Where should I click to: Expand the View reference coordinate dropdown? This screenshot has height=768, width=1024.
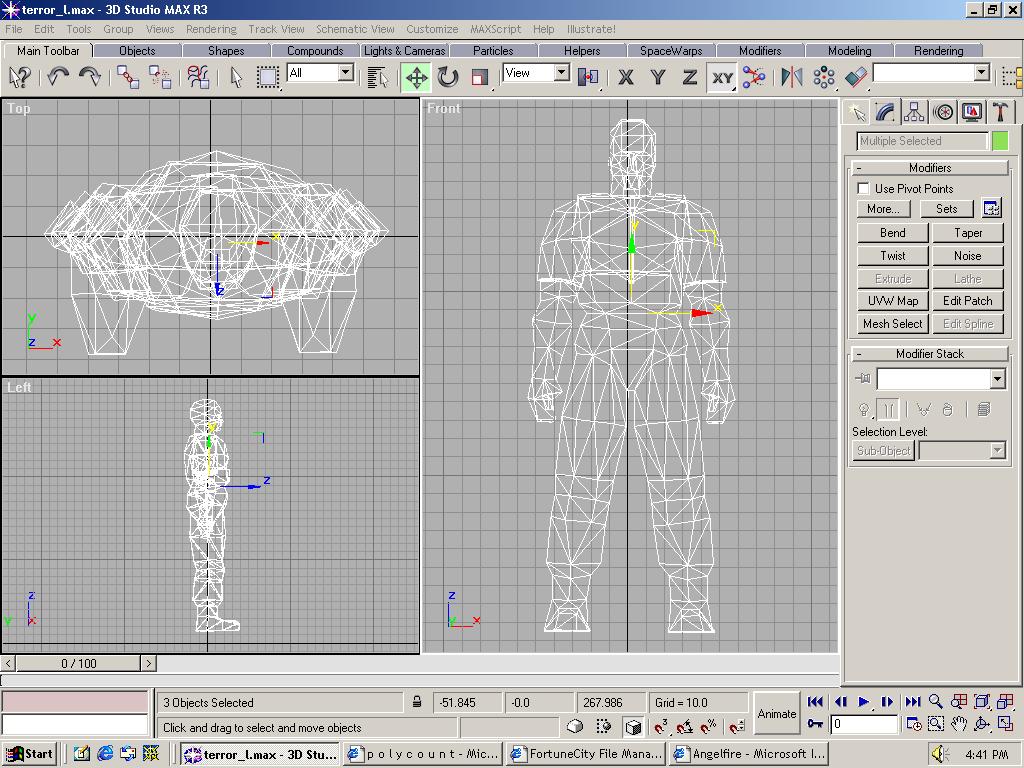561,73
